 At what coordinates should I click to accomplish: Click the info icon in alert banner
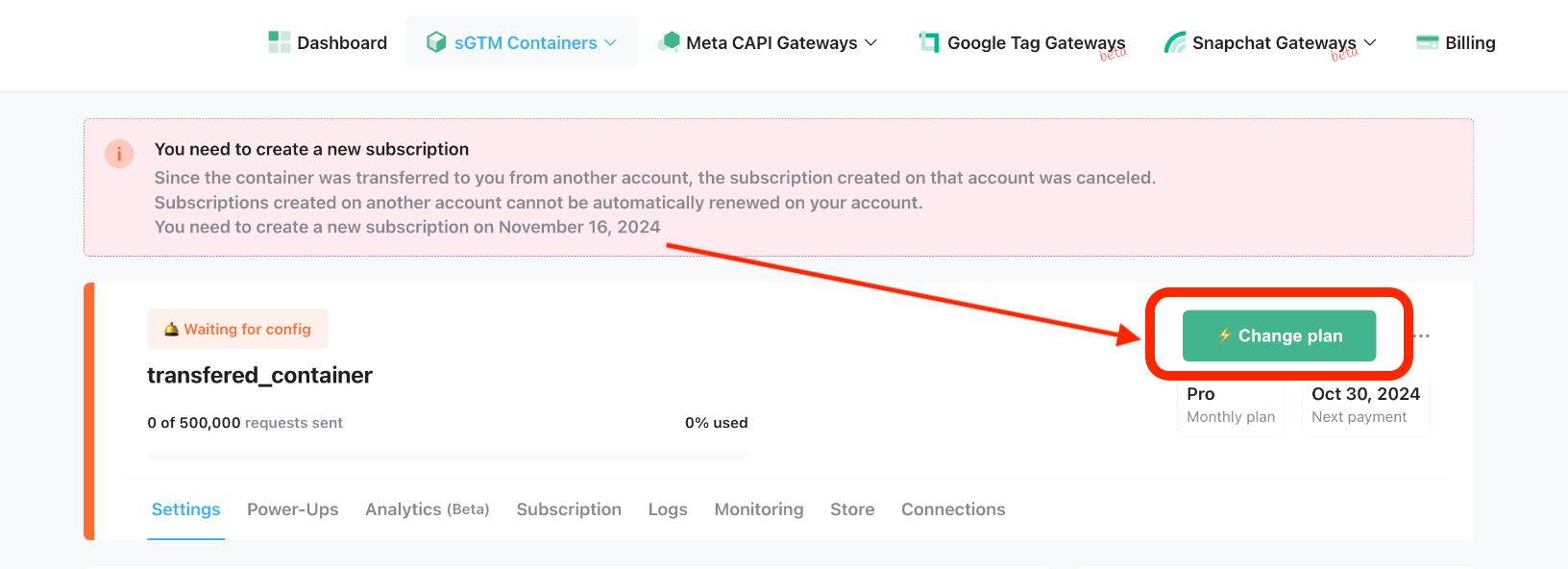pyautogui.click(x=119, y=154)
